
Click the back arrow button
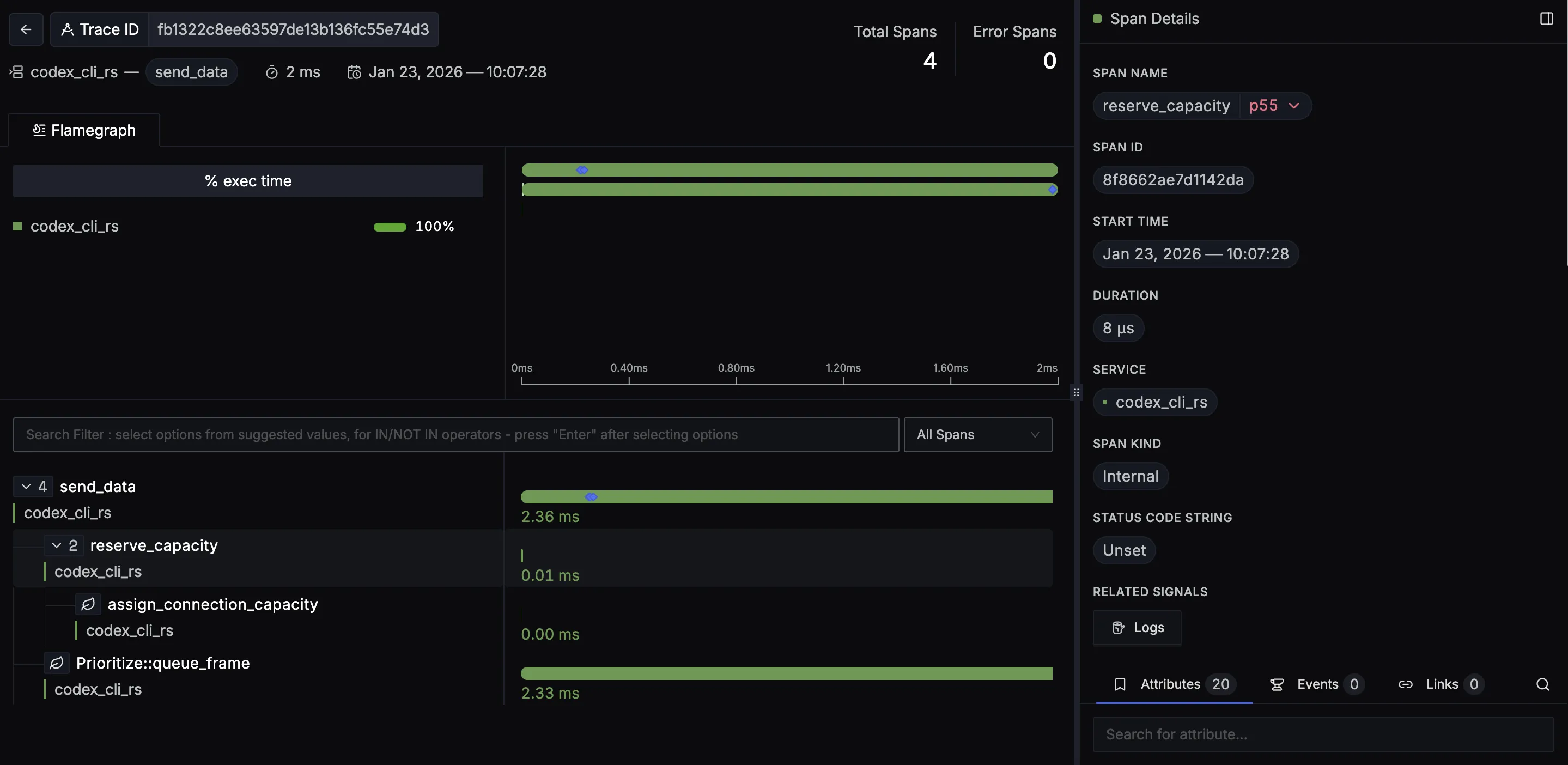(x=26, y=29)
